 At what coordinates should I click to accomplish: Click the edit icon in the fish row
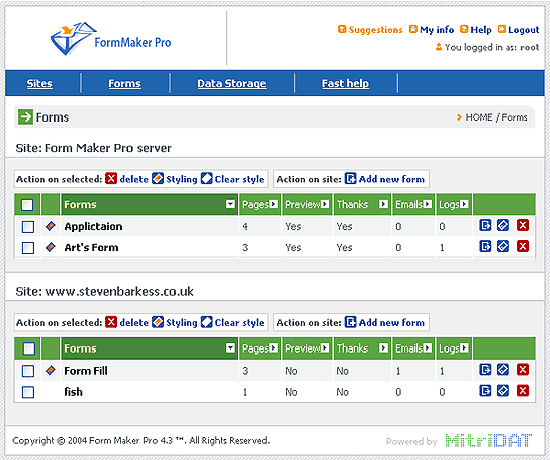[485, 391]
